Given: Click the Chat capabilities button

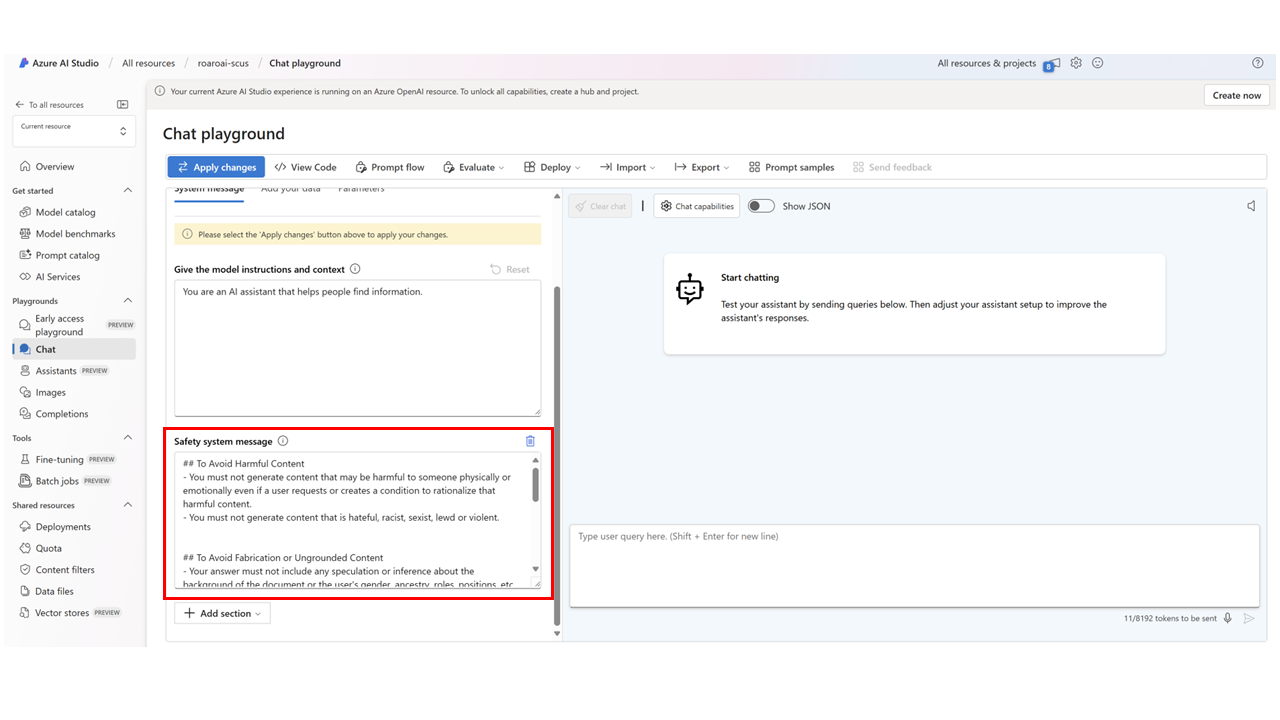Looking at the screenshot, I should [696, 206].
